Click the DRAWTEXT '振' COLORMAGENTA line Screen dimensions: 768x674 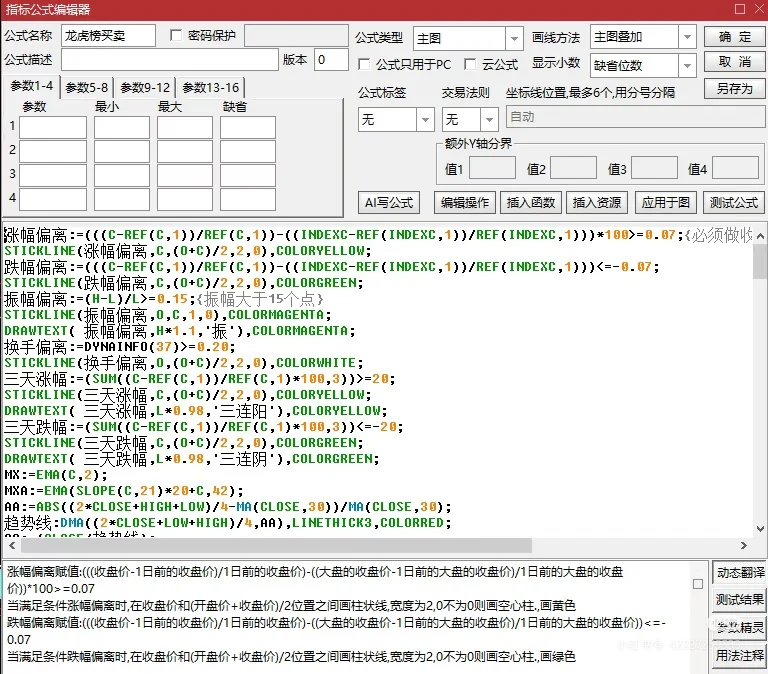(x=180, y=331)
